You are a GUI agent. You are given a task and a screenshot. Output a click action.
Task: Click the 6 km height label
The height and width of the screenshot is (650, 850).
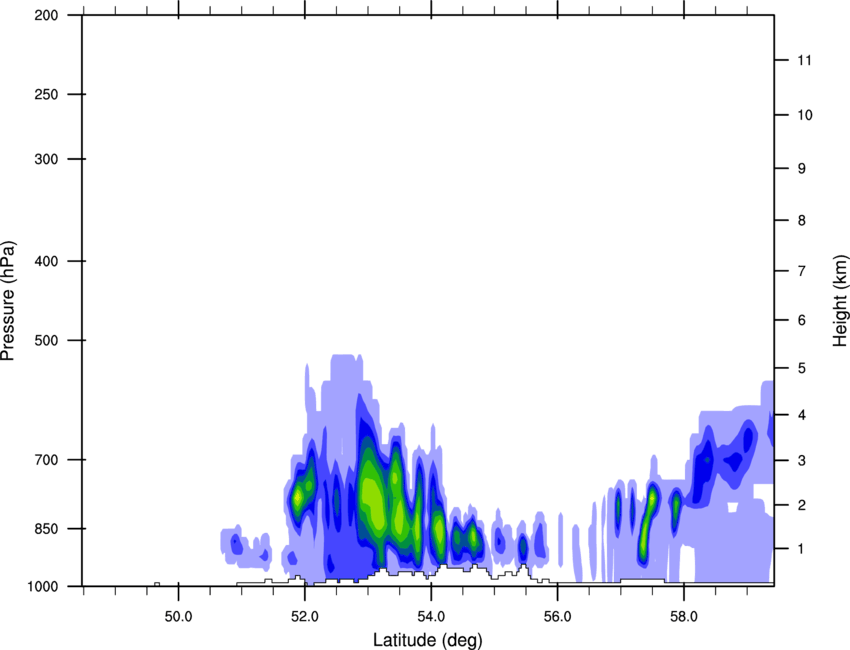tap(802, 320)
